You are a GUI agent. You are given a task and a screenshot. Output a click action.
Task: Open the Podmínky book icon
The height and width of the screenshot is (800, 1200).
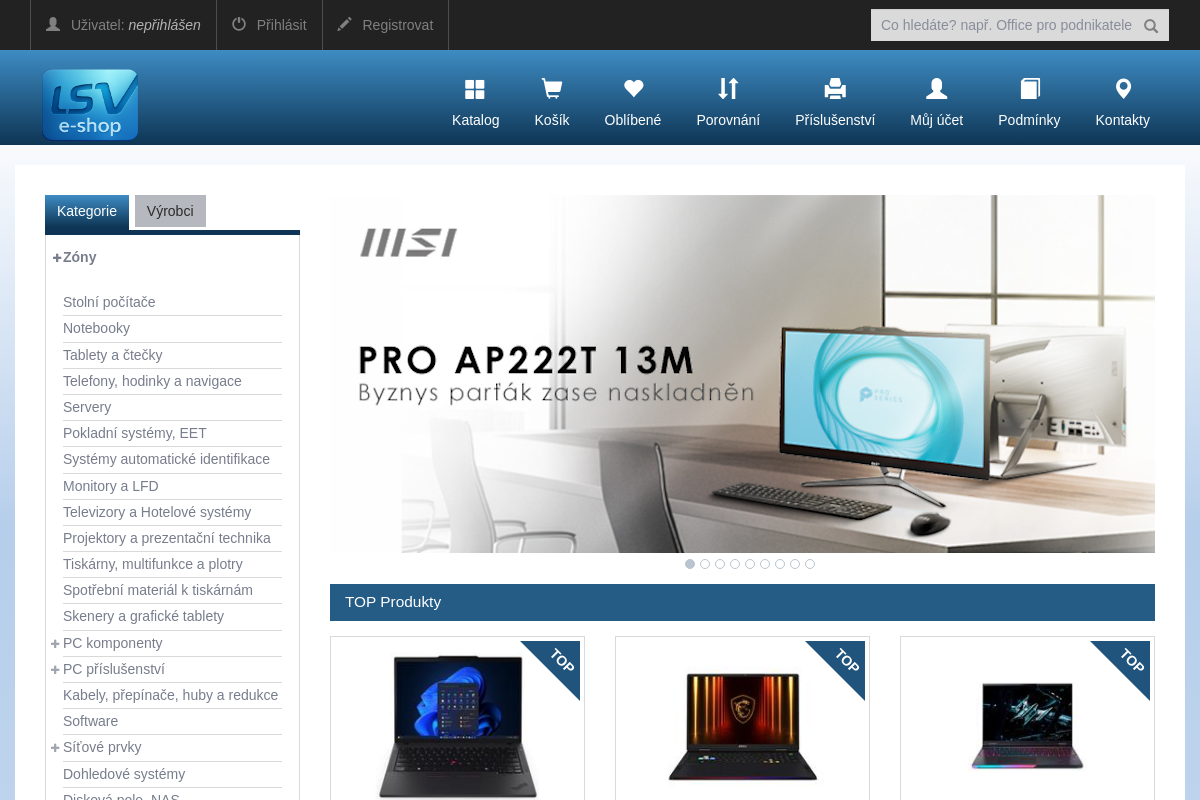[x=1030, y=89]
